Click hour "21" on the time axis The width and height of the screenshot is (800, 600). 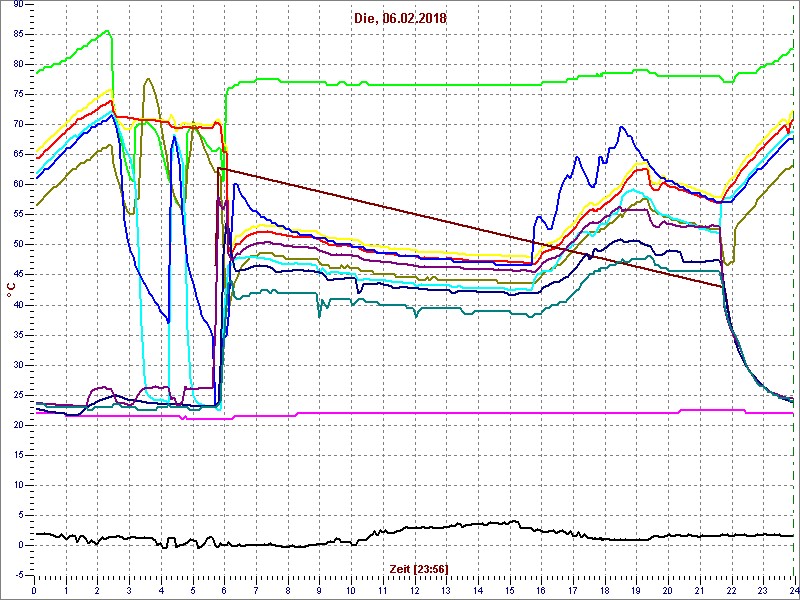[x=699, y=588]
